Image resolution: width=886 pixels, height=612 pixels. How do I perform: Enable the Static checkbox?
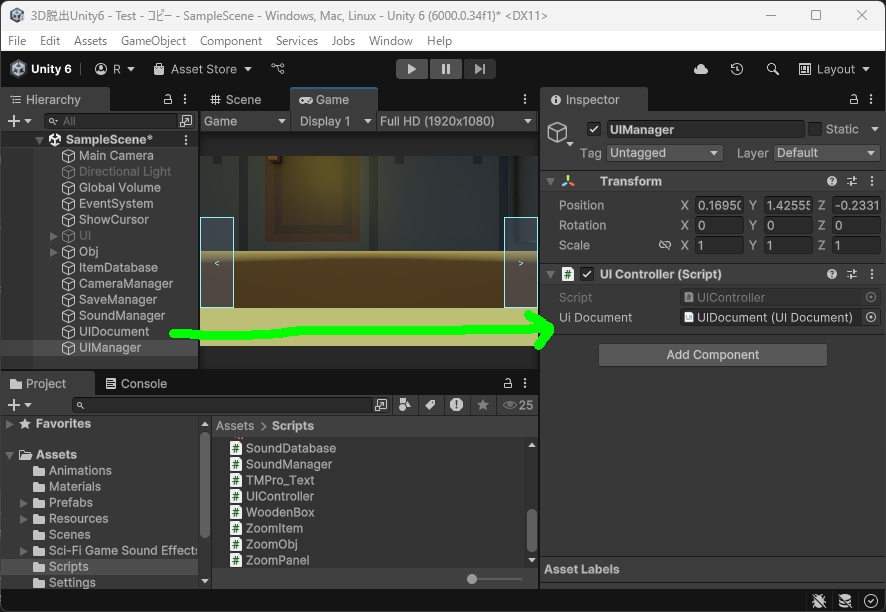(x=815, y=129)
